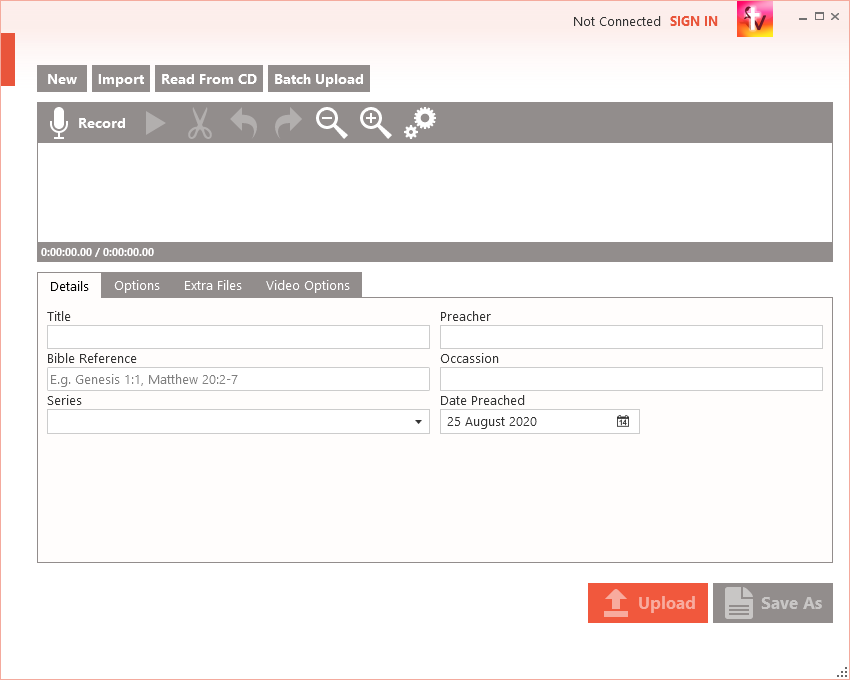Click the New button
The height and width of the screenshot is (680, 850).
[62, 79]
